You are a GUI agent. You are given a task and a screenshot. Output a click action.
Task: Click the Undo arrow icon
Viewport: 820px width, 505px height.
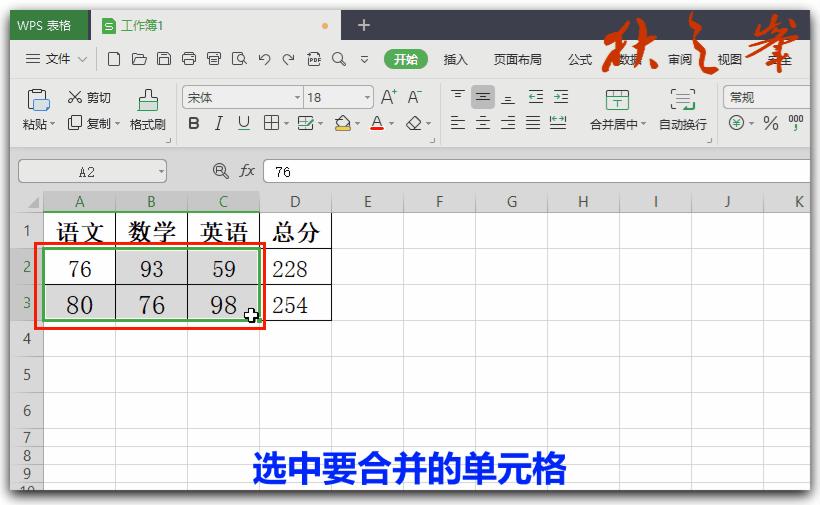(264, 59)
